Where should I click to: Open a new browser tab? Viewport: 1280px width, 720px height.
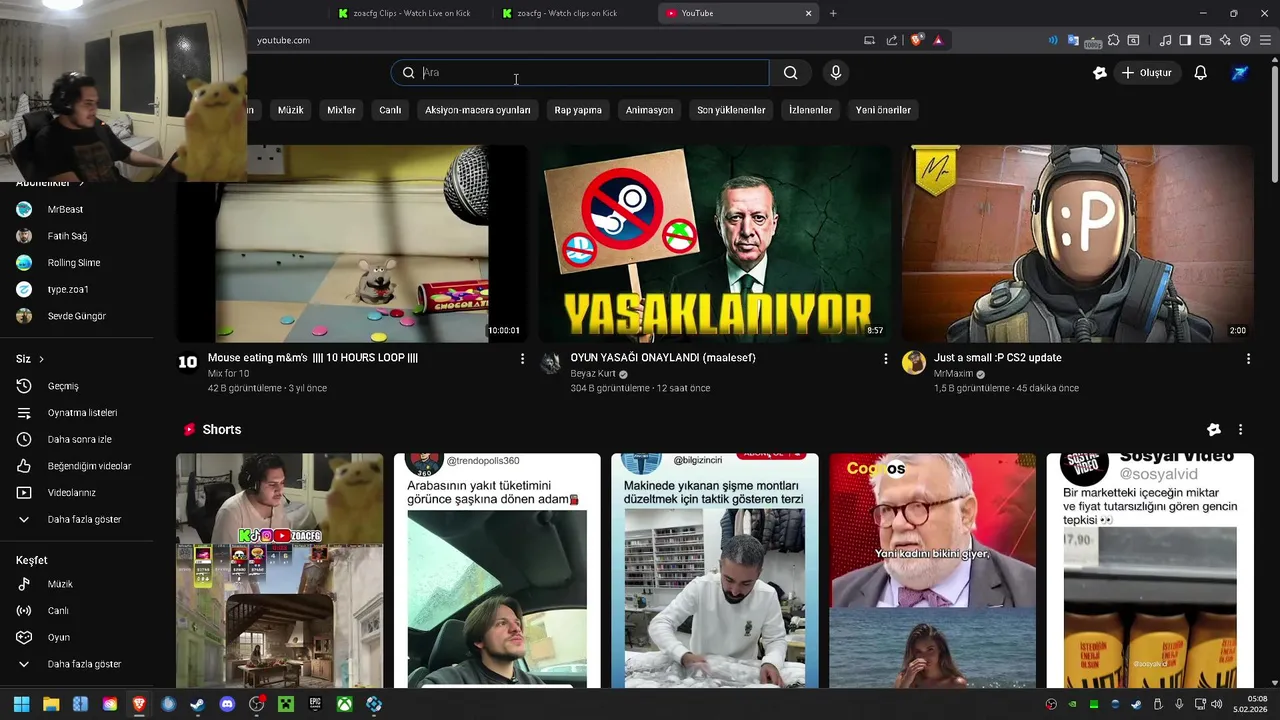coord(833,13)
